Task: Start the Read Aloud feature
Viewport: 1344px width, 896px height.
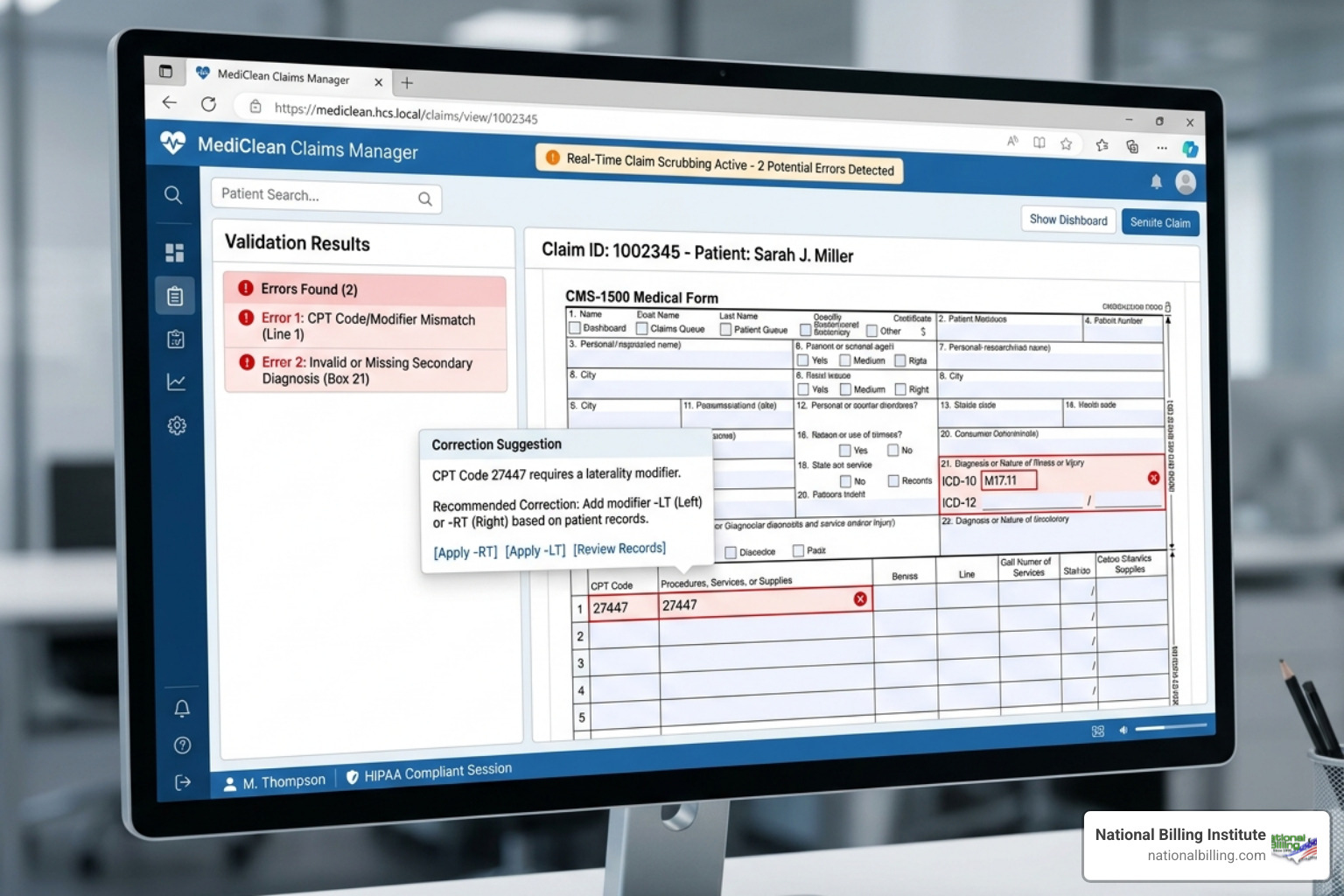Action: (x=1012, y=141)
